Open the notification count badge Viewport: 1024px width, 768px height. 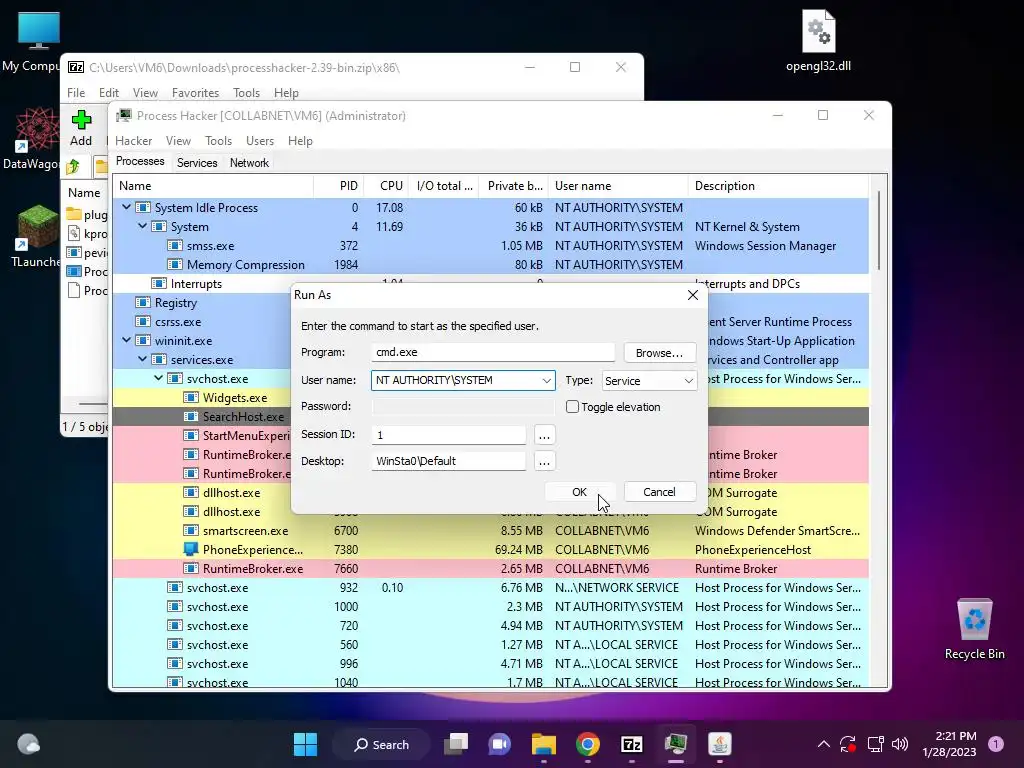click(x=995, y=744)
